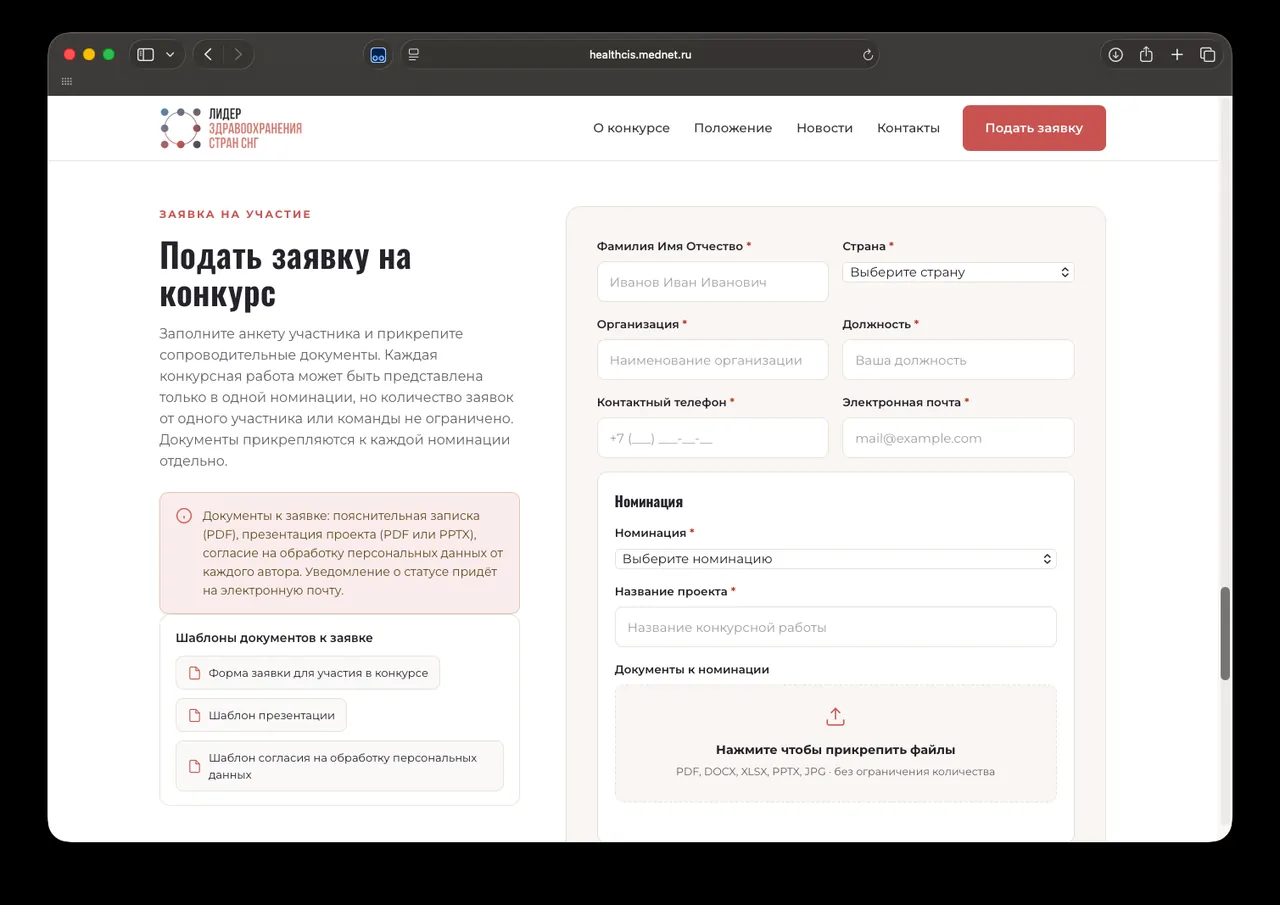Viewport: 1280px width, 905px height.
Task: Open the О конкурсе menu item
Action: tap(631, 128)
